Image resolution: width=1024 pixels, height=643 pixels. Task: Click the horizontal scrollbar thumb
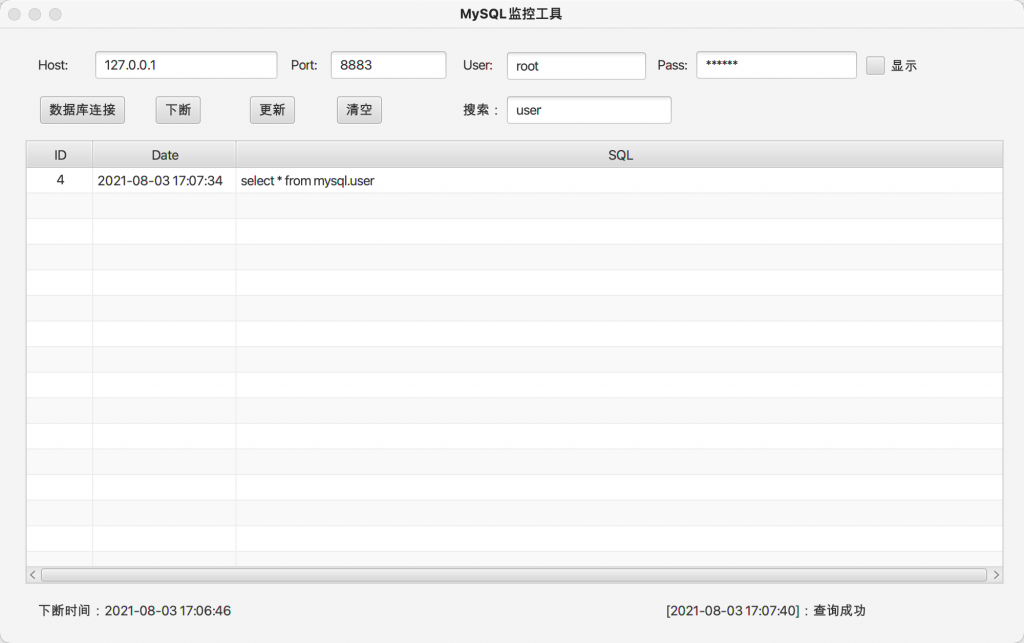pyautogui.click(x=514, y=575)
